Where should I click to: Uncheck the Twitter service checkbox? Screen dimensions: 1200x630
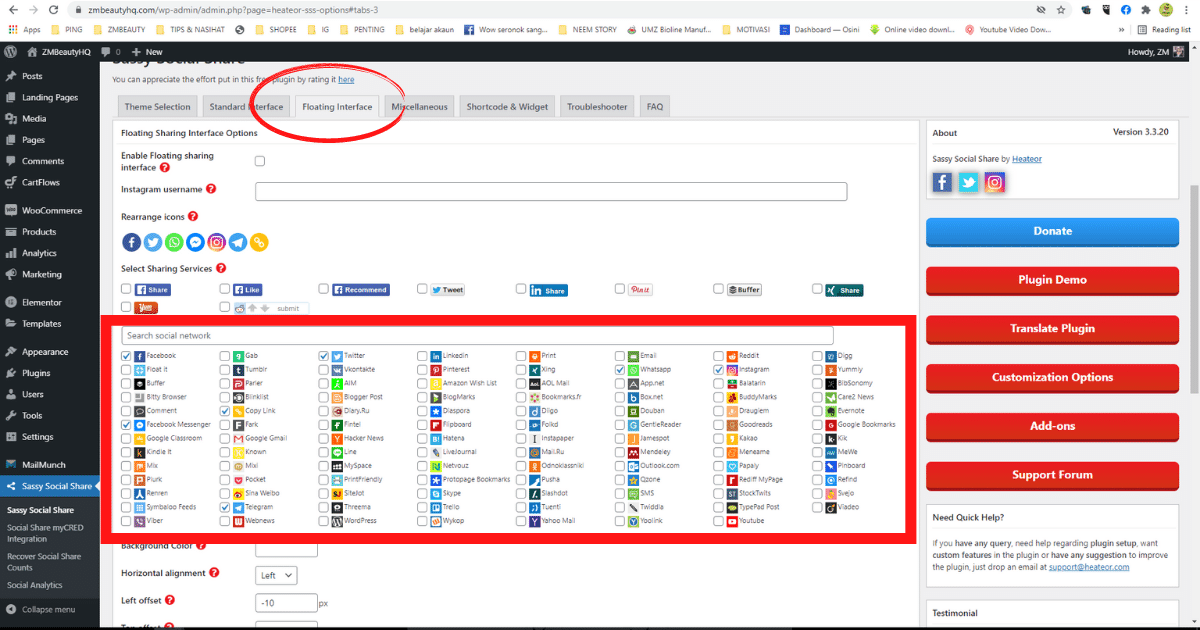pos(324,356)
